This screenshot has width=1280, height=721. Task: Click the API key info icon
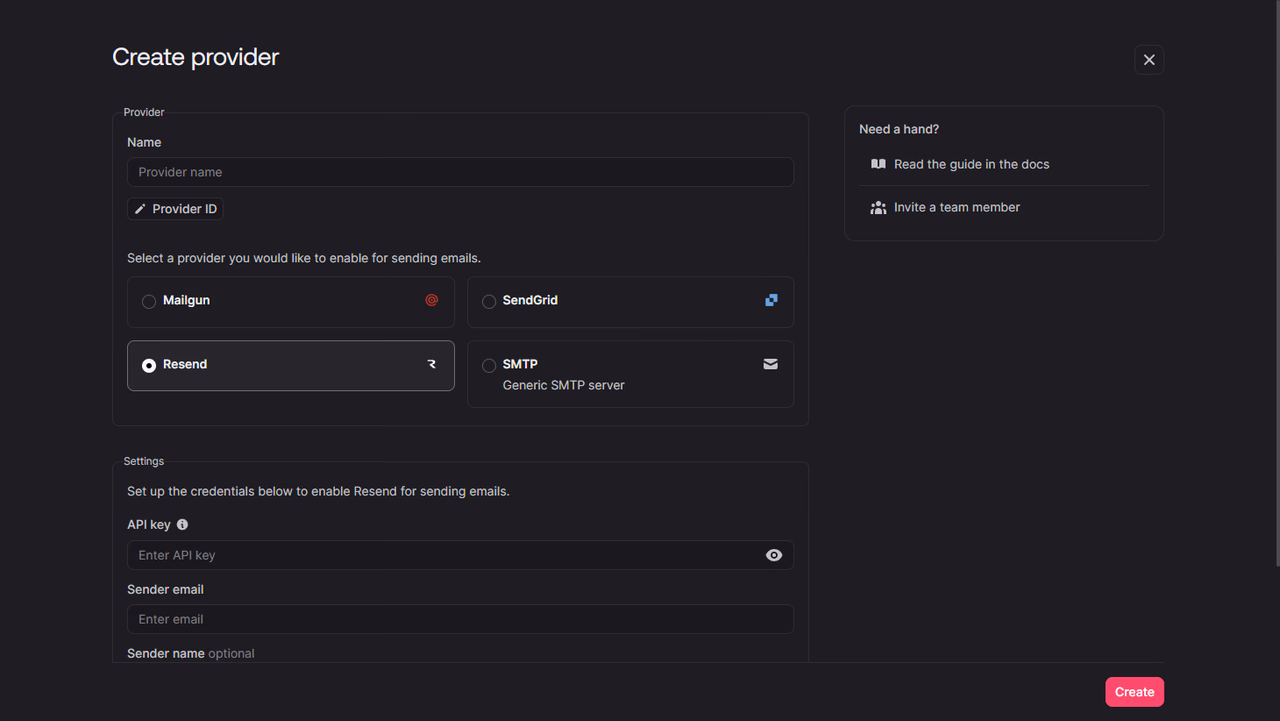click(x=182, y=525)
